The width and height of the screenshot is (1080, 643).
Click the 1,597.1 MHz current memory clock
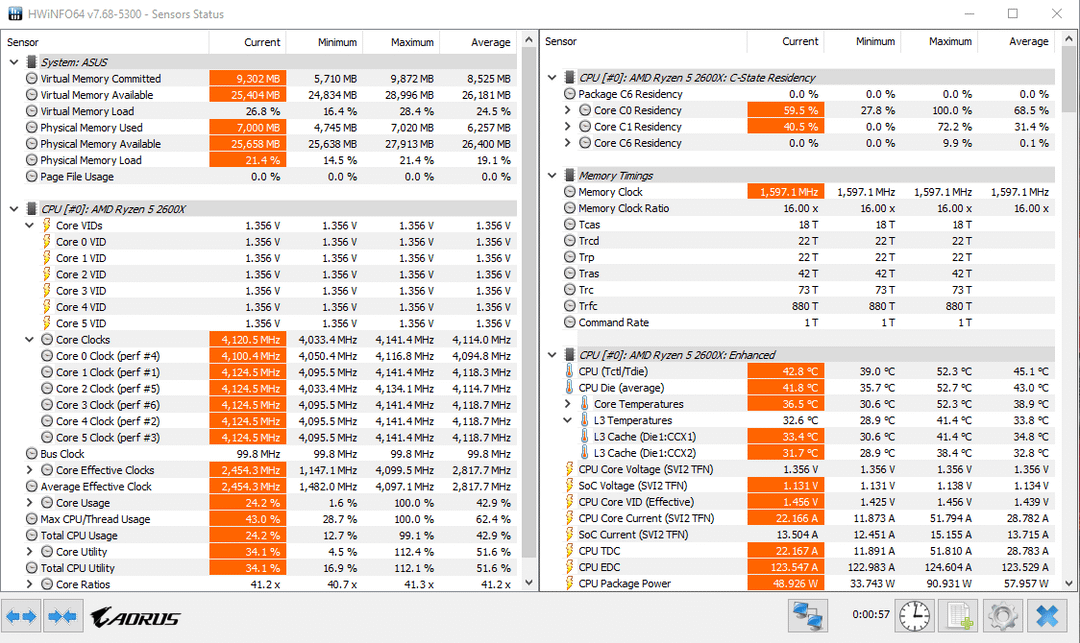[786, 192]
